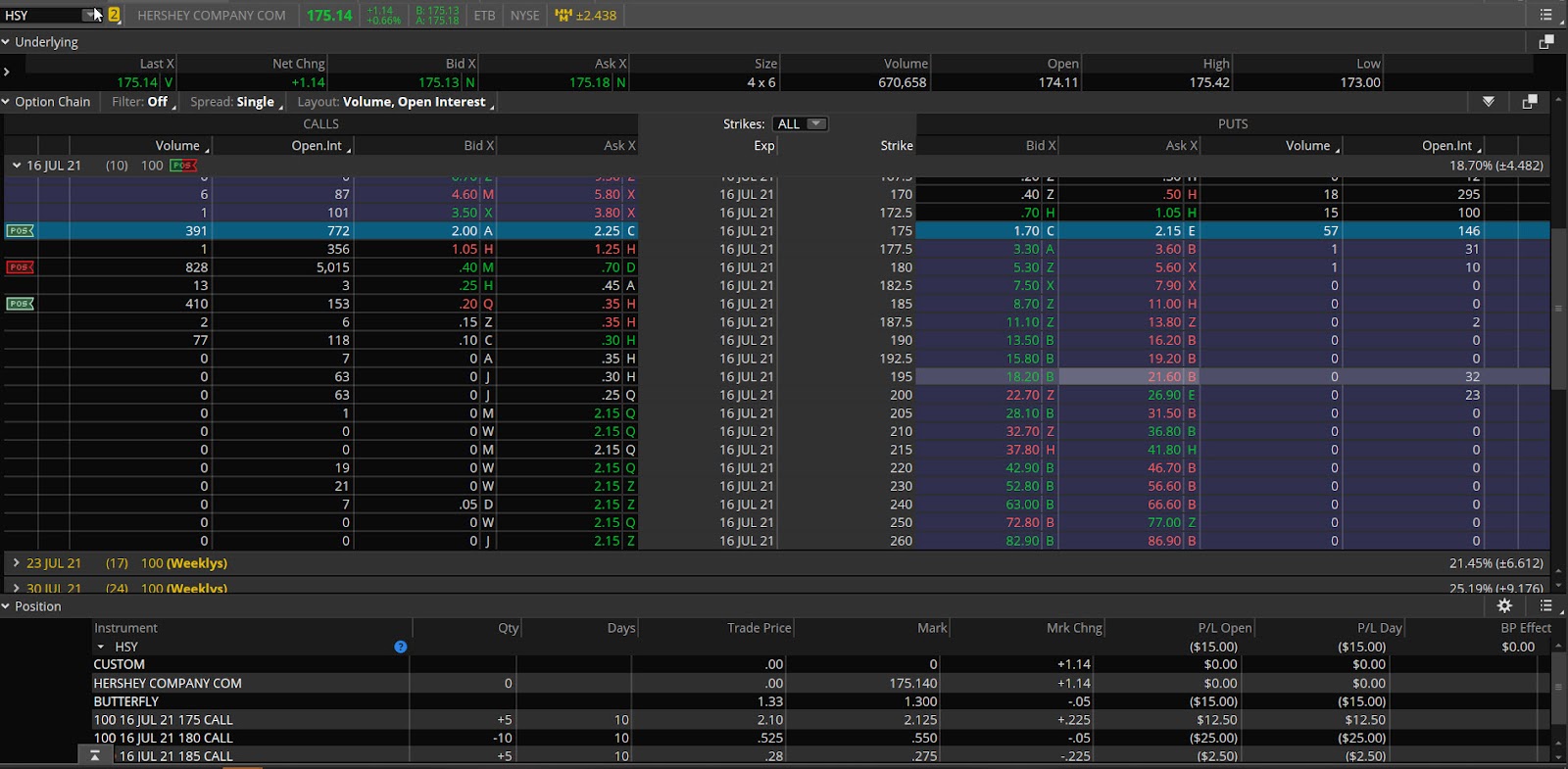Click the 182.5 strike cell
The height and width of the screenshot is (769, 1568).
896,285
